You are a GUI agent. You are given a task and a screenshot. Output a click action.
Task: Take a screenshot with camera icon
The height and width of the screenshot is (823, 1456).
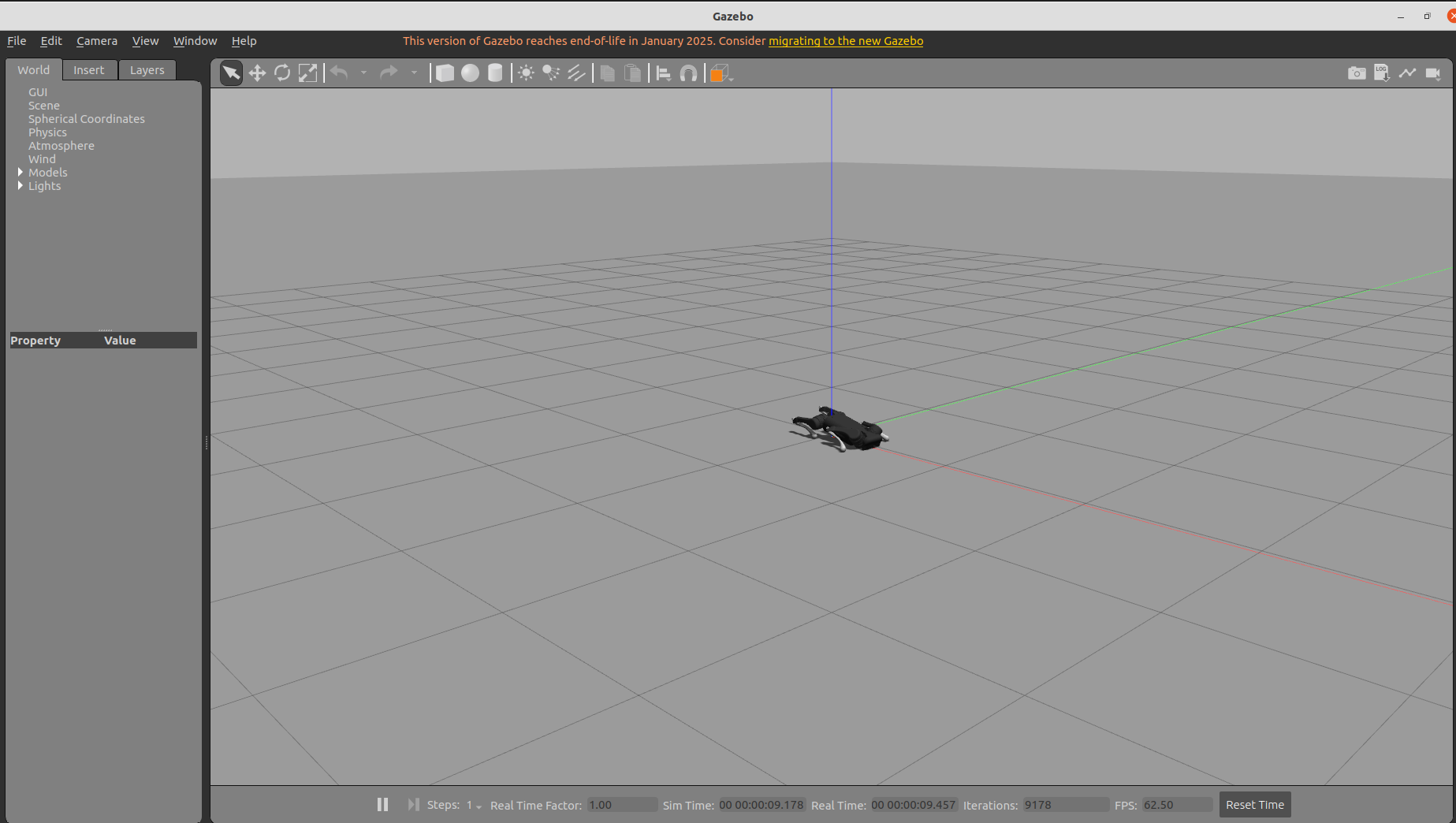click(1357, 73)
